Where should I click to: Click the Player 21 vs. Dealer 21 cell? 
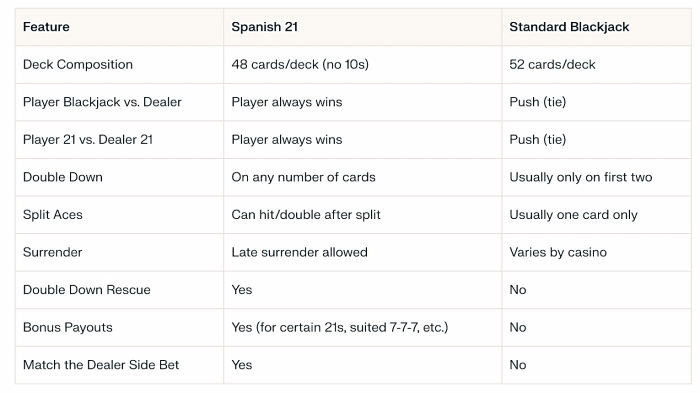(88, 139)
